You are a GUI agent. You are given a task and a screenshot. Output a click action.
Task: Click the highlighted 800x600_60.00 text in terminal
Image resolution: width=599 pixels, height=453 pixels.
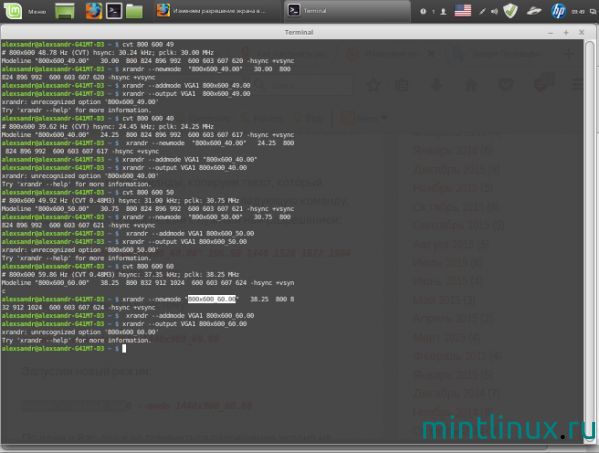212,299
